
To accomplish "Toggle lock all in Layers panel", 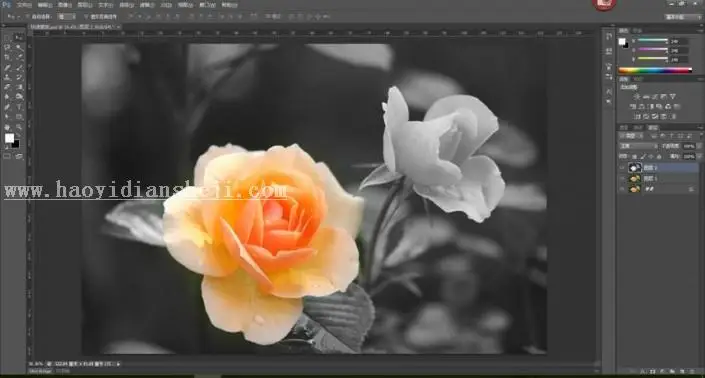I will pyautogui.click(x=659, y=156).
